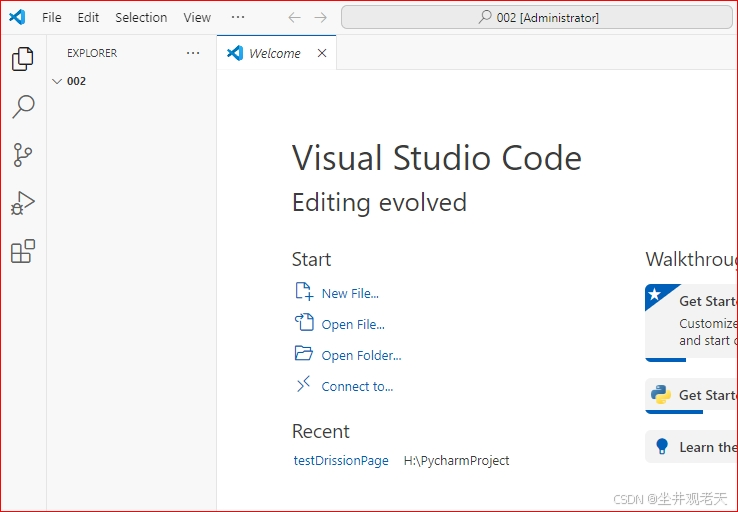Click the New File... link

pyautogui.click(x=350, y=293)
